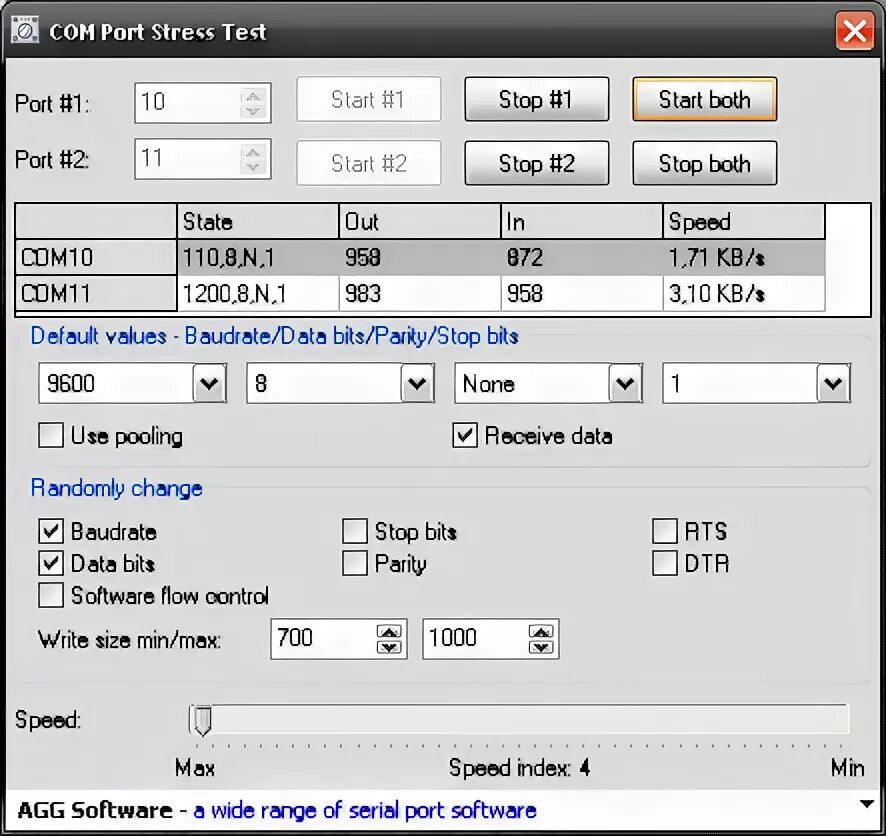Open the data bits 8 dropdown
The height and width of the screenshot is (836, 886).
point(418,384)
